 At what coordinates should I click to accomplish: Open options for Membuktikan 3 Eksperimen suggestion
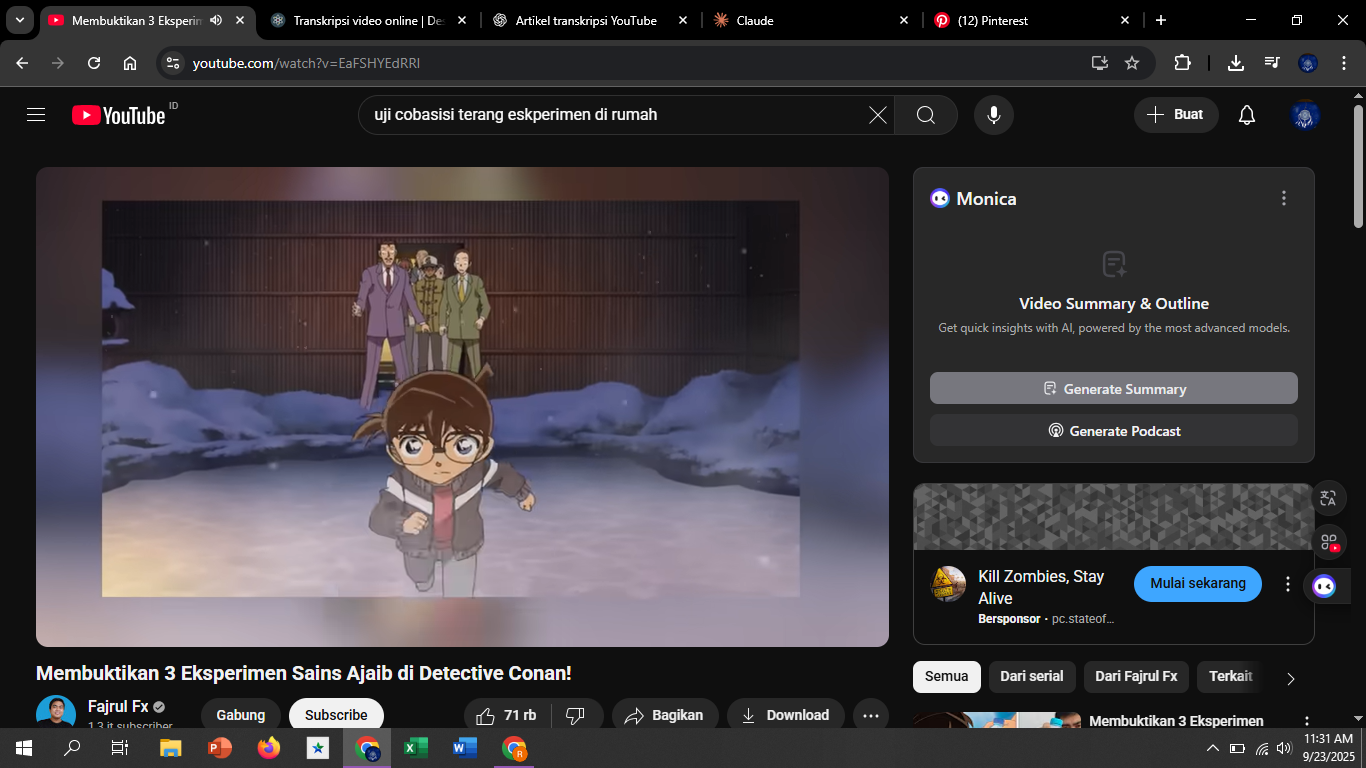[x=1306, y=721]
